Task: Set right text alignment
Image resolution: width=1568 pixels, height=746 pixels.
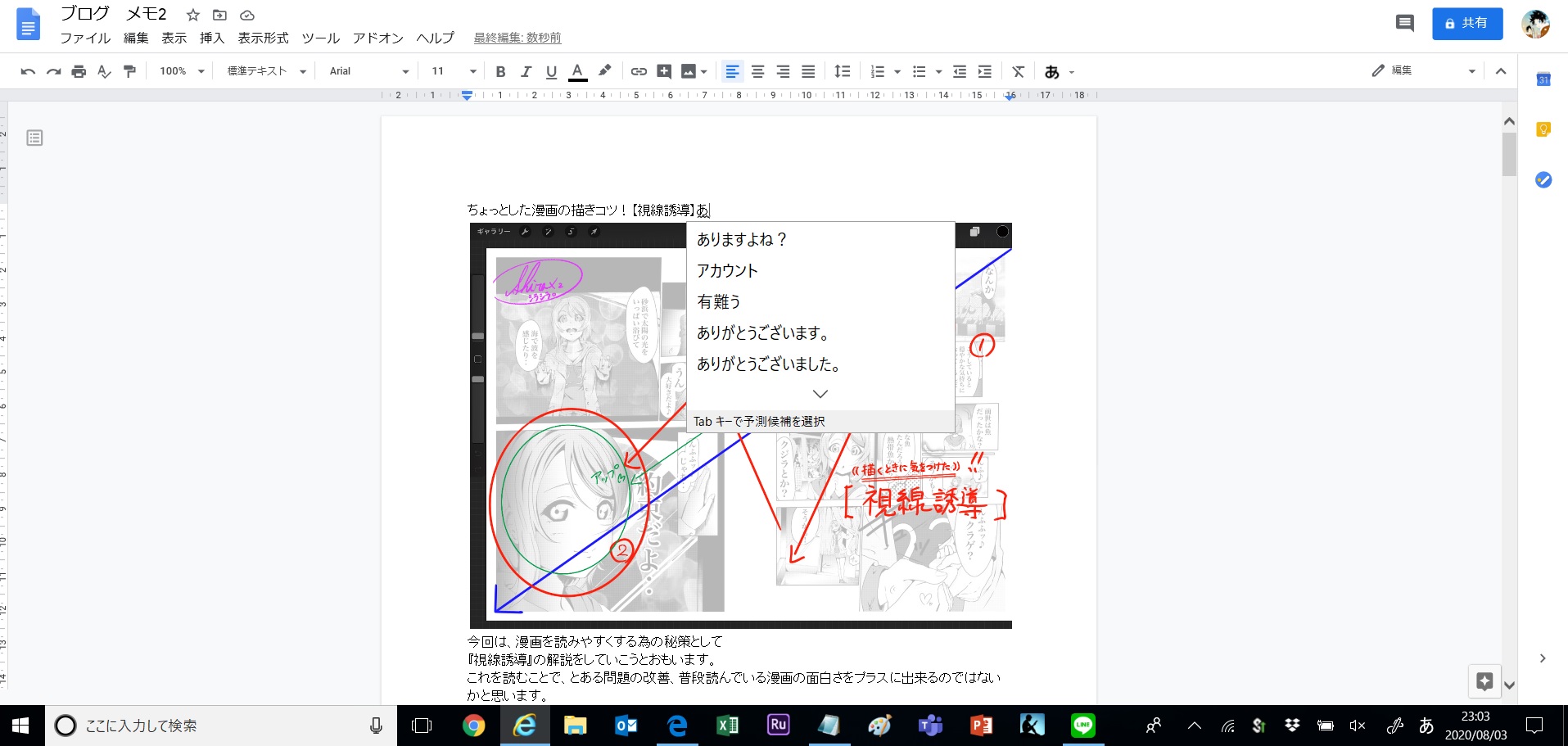Action: (x=783, y=71)
